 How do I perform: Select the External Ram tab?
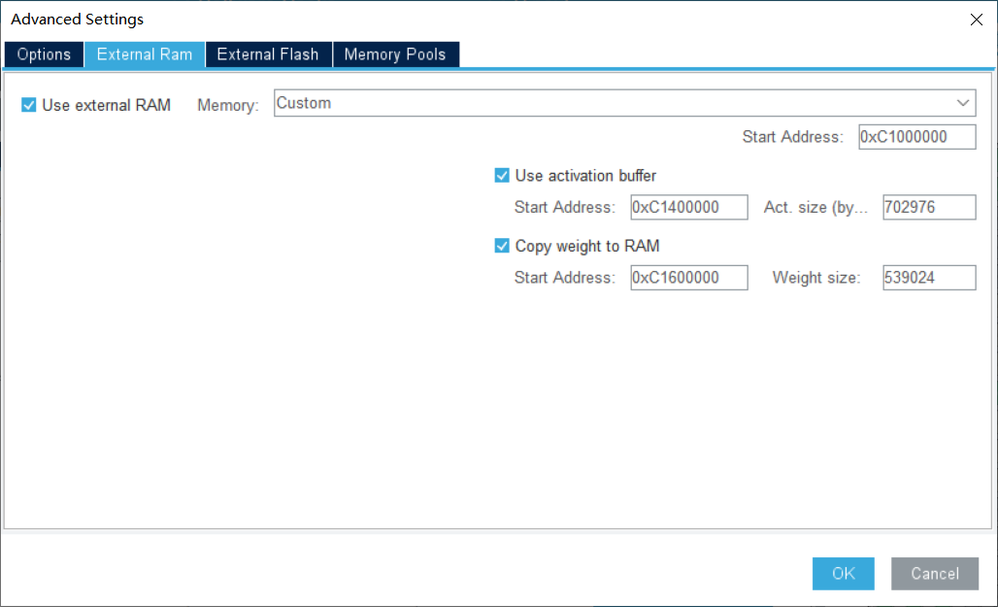[x=144, y=55]
